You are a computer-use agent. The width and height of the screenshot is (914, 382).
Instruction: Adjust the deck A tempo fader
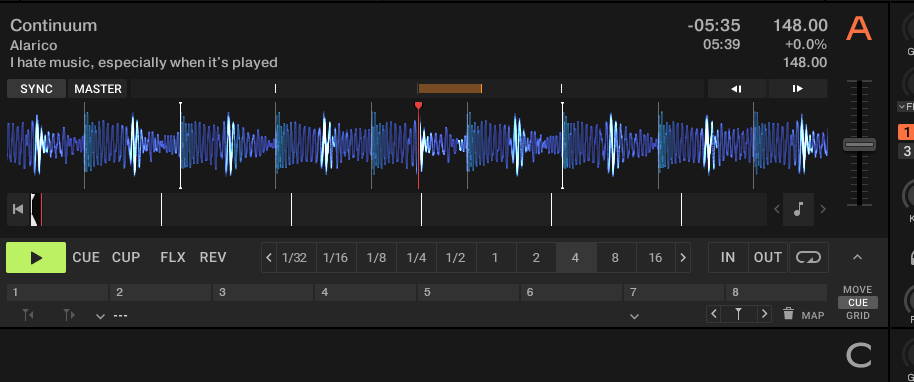click(x=859, y=144)
